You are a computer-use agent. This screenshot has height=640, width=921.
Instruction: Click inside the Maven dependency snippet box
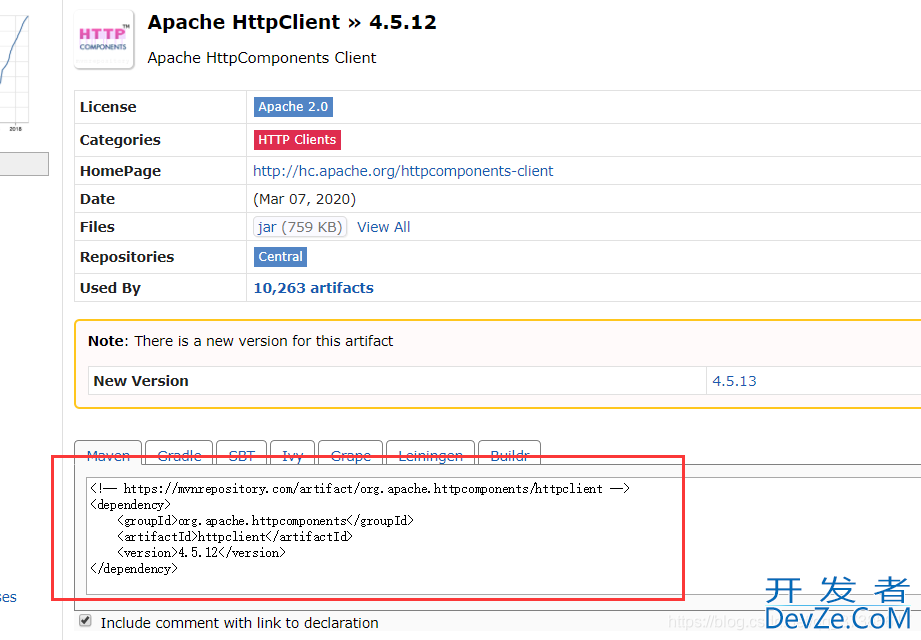click(x=503, y=535)
